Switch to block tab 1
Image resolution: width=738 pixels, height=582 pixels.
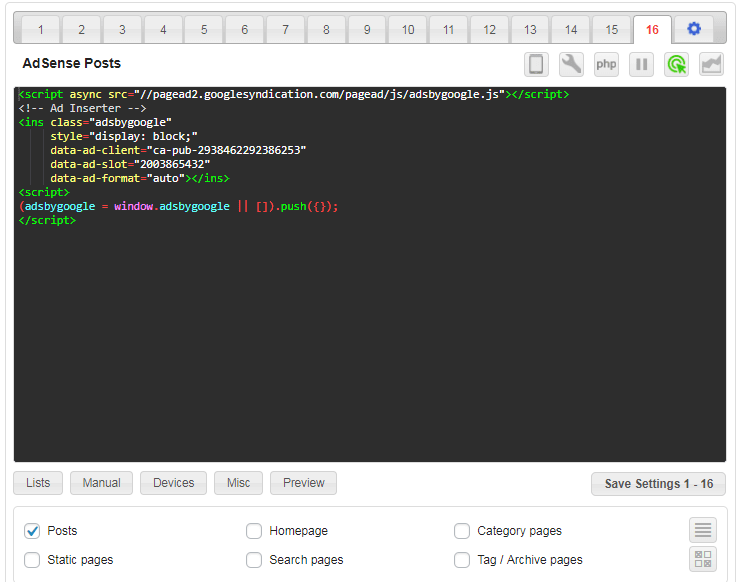[41, 30]
